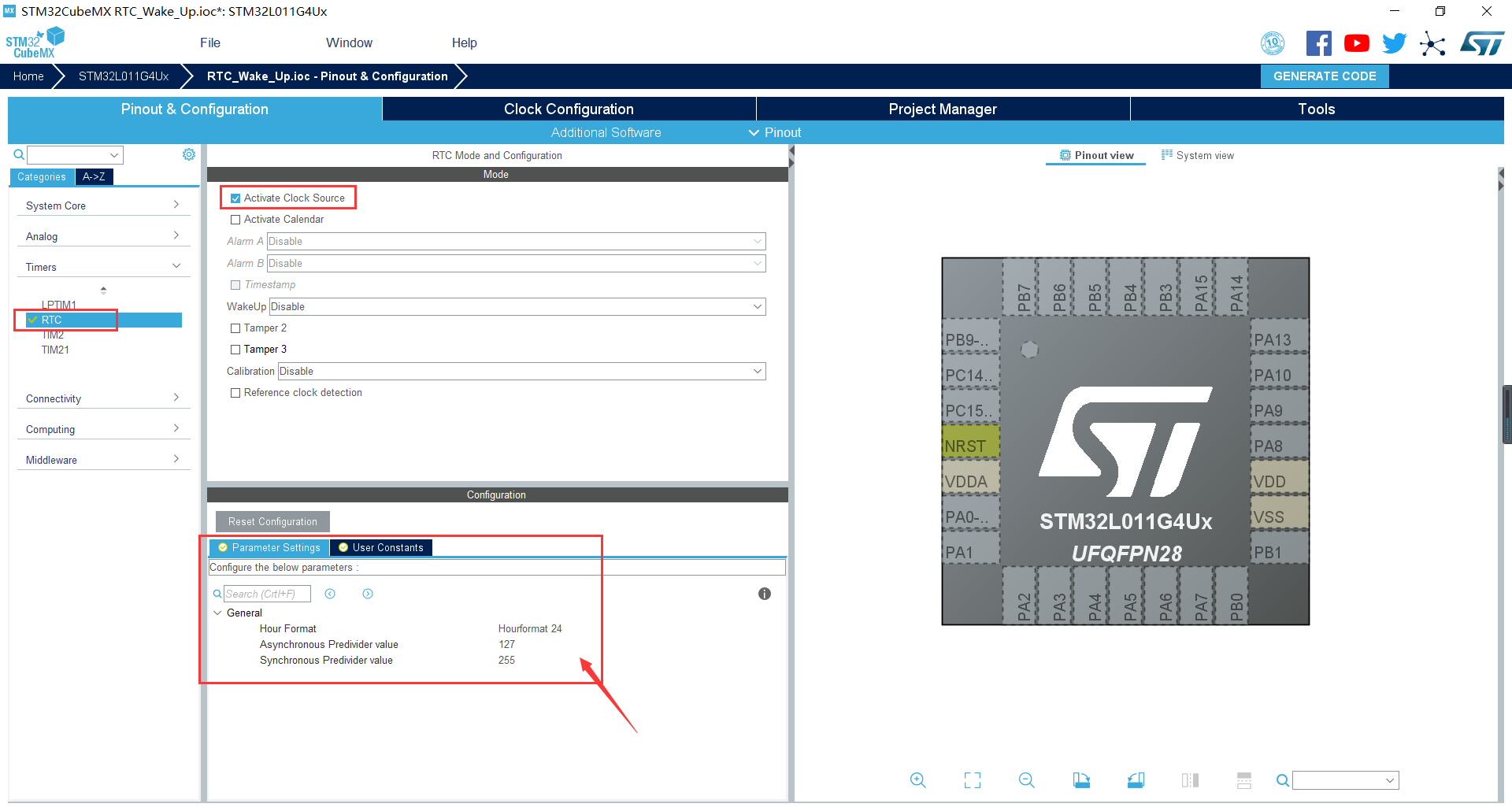The height and width of the screenshot is (811, 1512).
Task: Check the Tamper 2 checkbox
Action: tap(235, 328)
